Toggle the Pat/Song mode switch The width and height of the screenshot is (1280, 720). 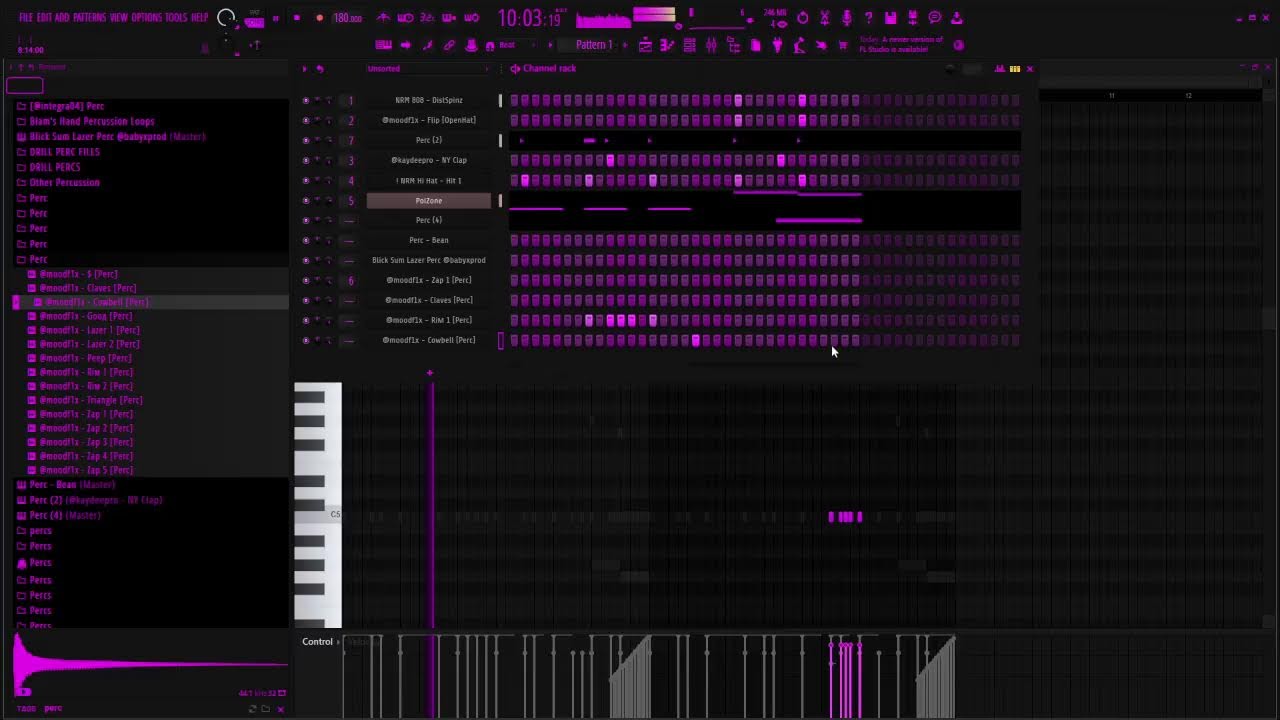tap(255, 20)
